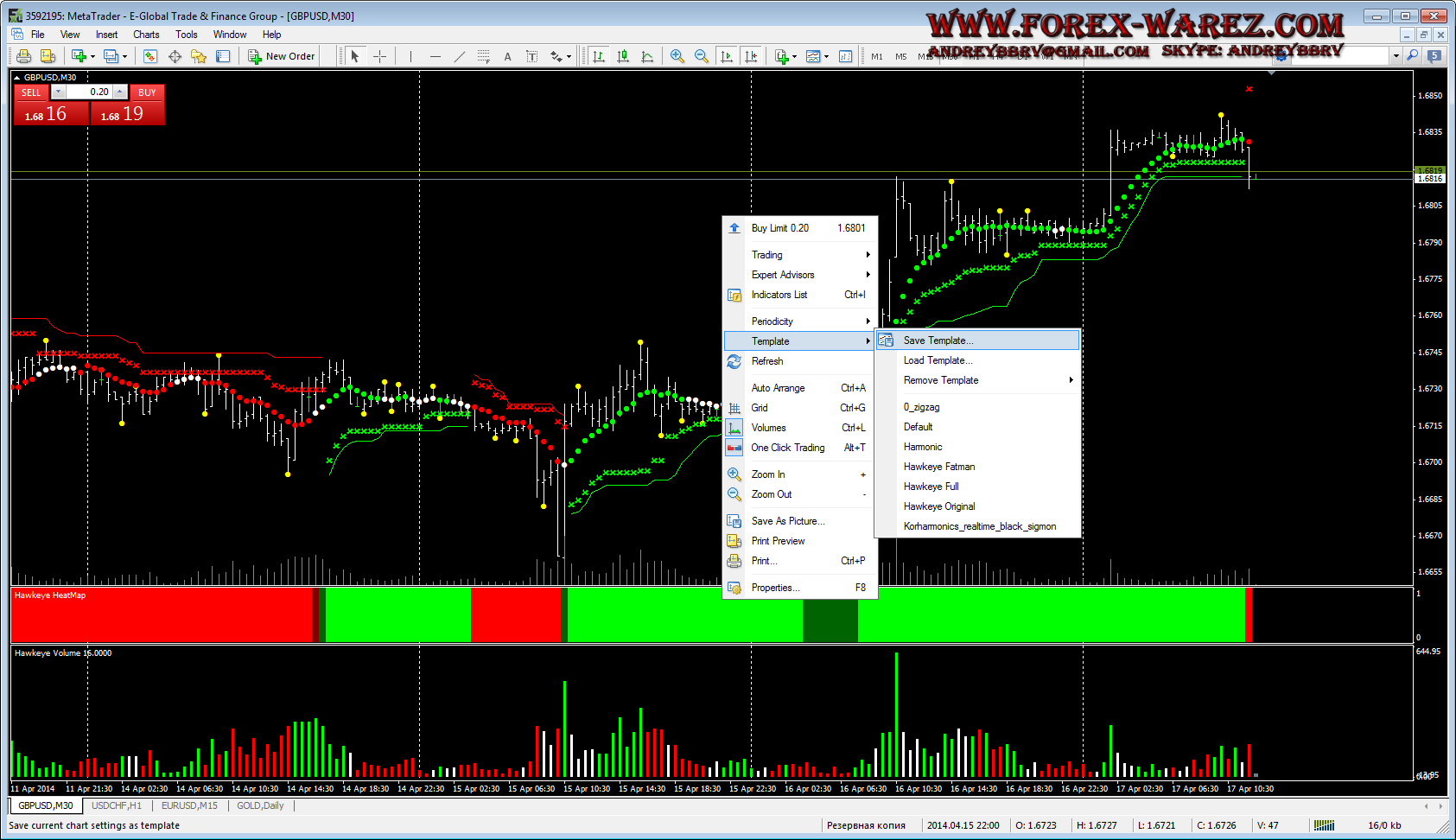Toggle Volumes in the chart context menu
This screenshot has height=840, width=1456.
768,428
